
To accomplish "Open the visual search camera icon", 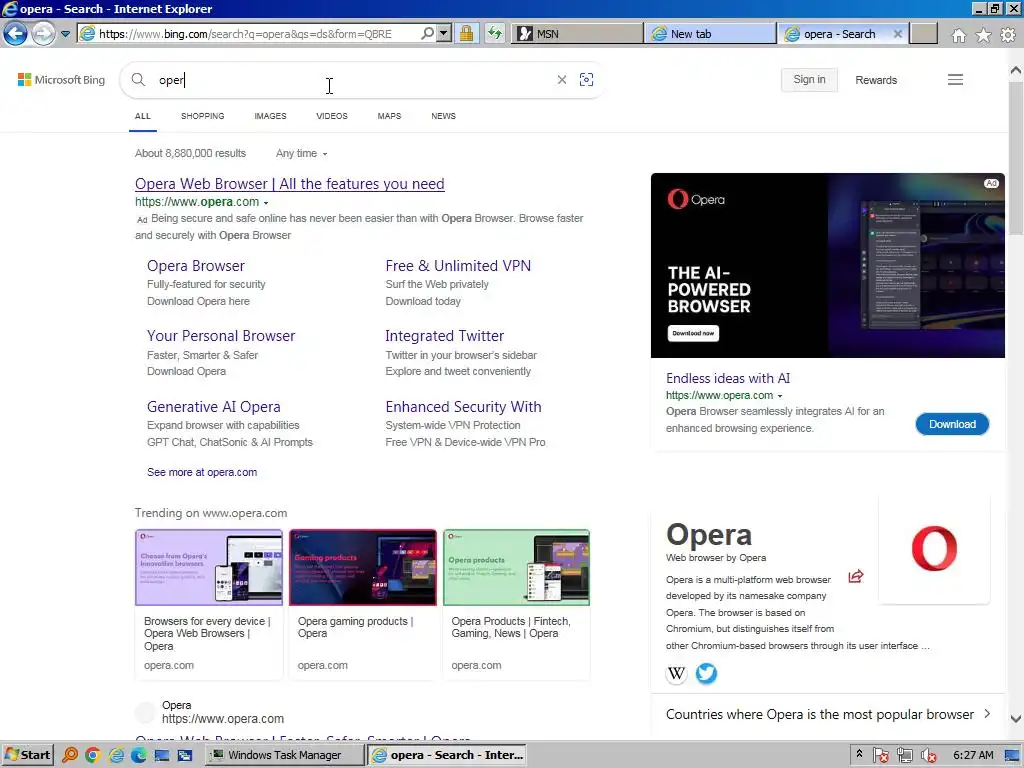I will (586, 80).
